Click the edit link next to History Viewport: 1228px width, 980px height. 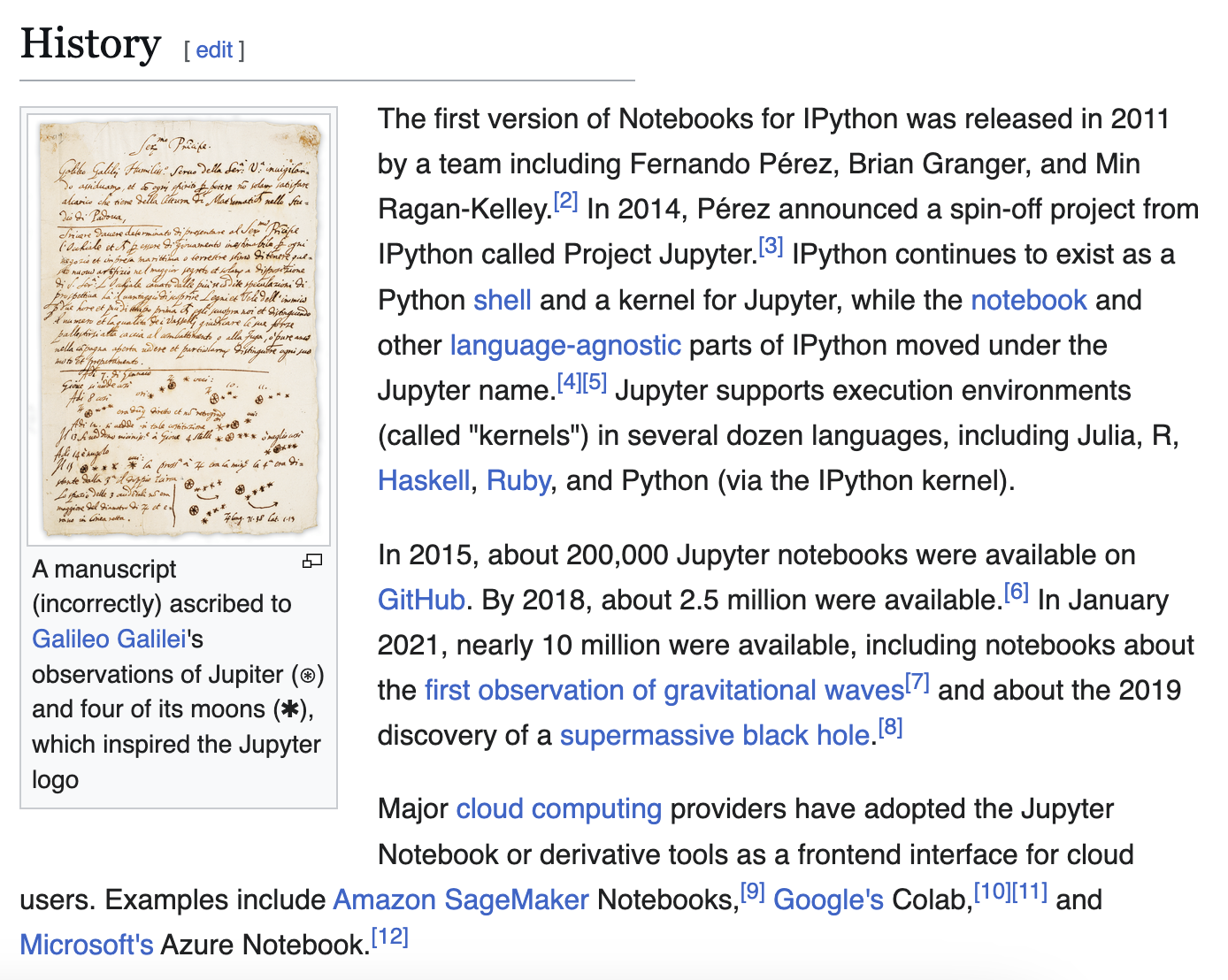tap(214, 50)
